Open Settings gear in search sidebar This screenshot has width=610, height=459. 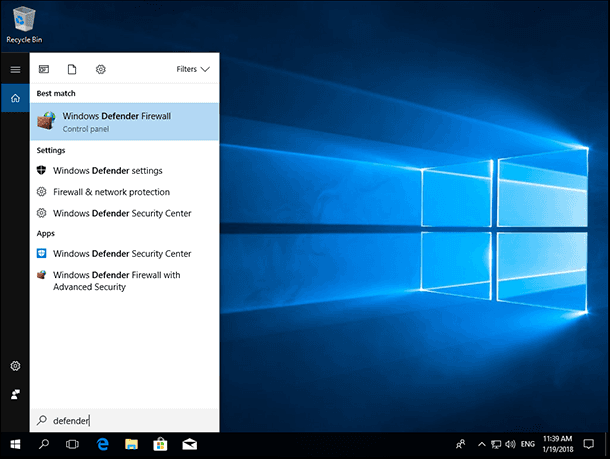click(x=15, y=366)
